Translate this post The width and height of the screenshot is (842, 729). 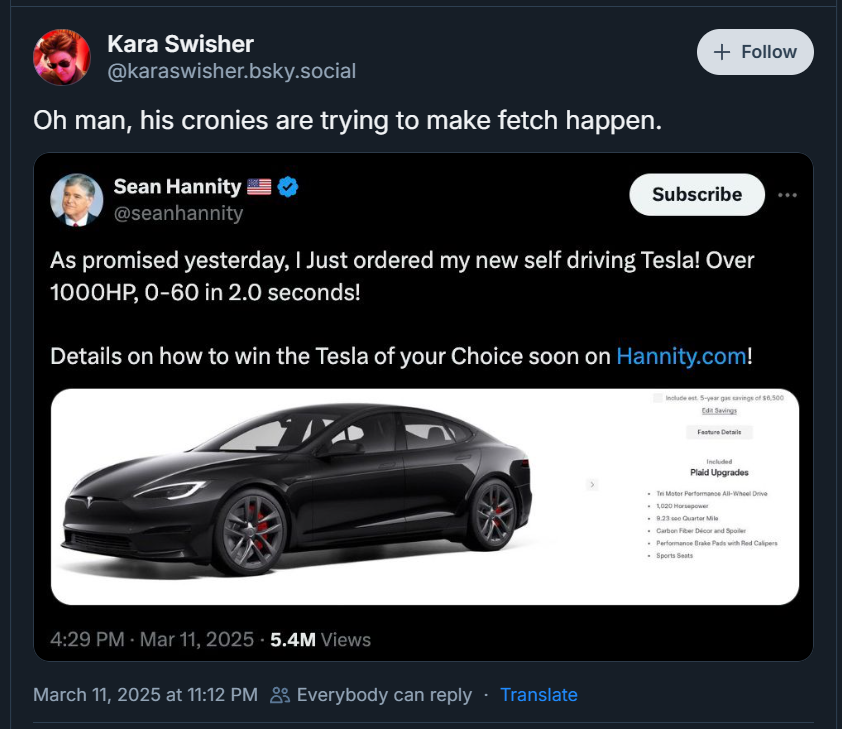pos(539,695)
